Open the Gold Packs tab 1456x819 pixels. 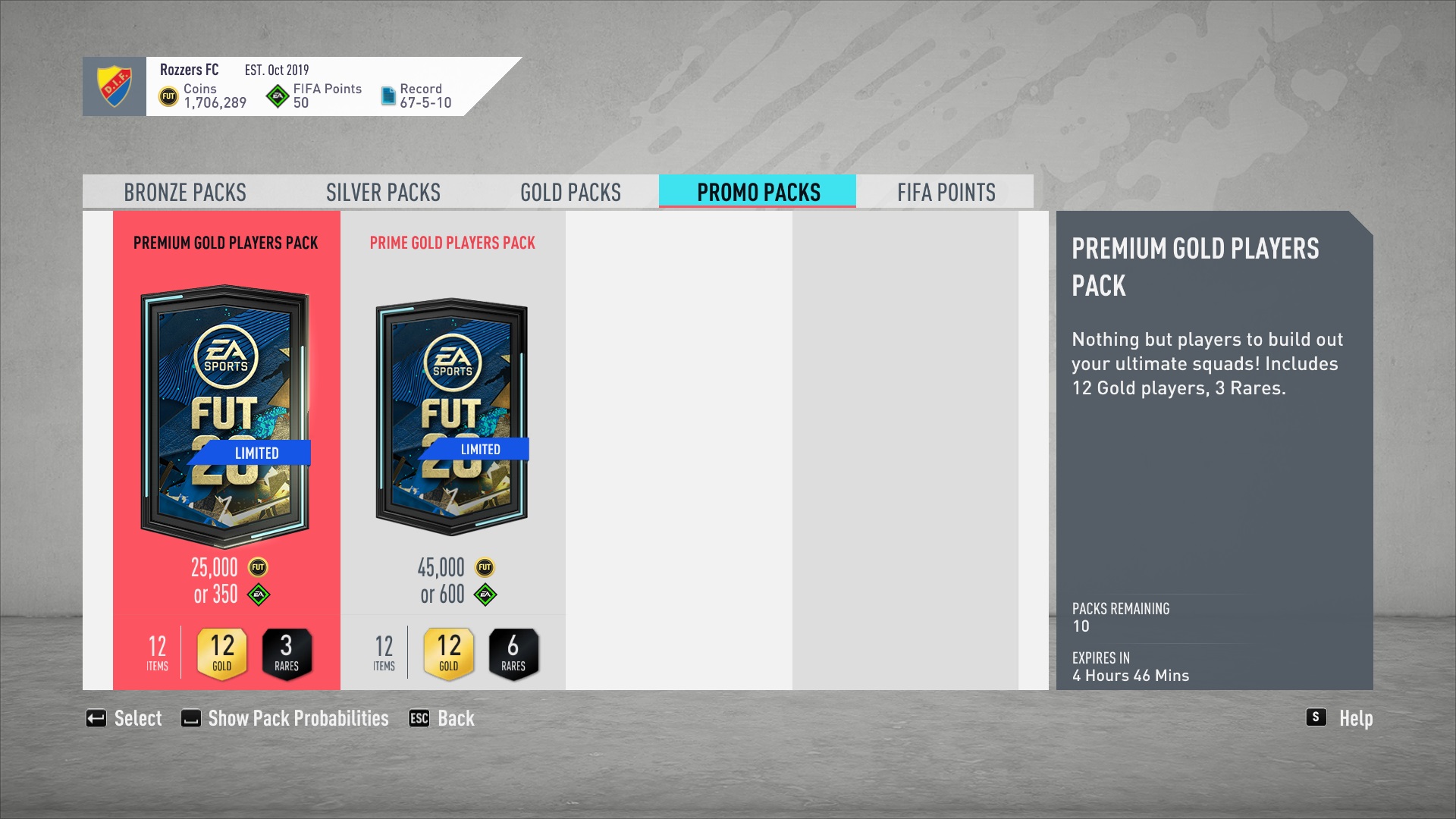[570, 192]
